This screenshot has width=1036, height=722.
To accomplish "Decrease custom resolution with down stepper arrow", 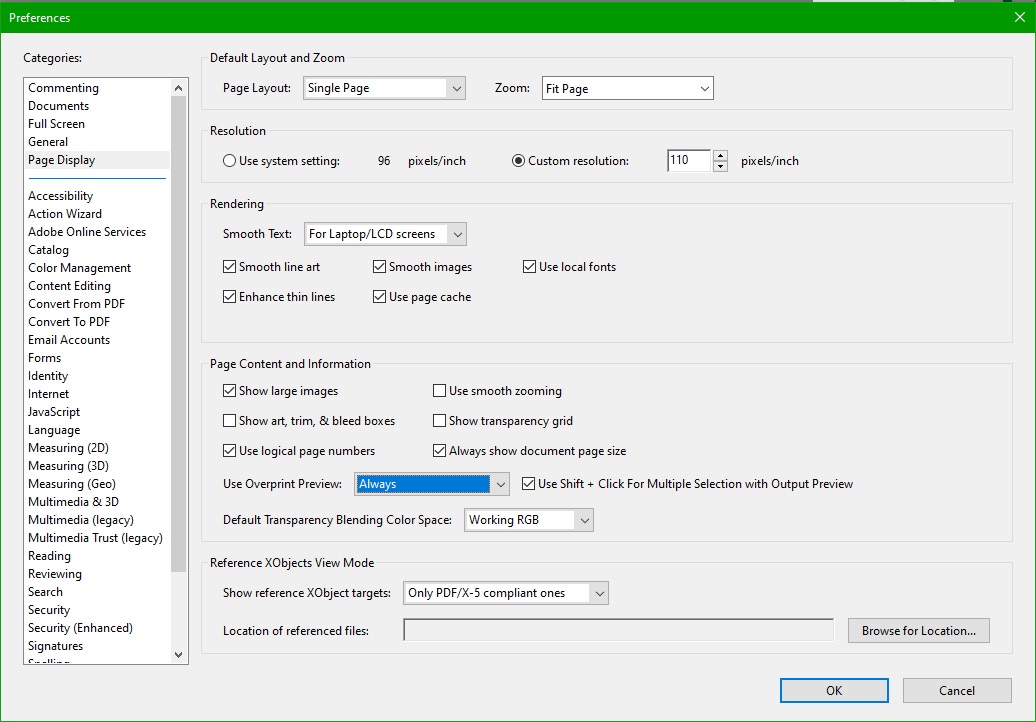I will click(720, 166).
